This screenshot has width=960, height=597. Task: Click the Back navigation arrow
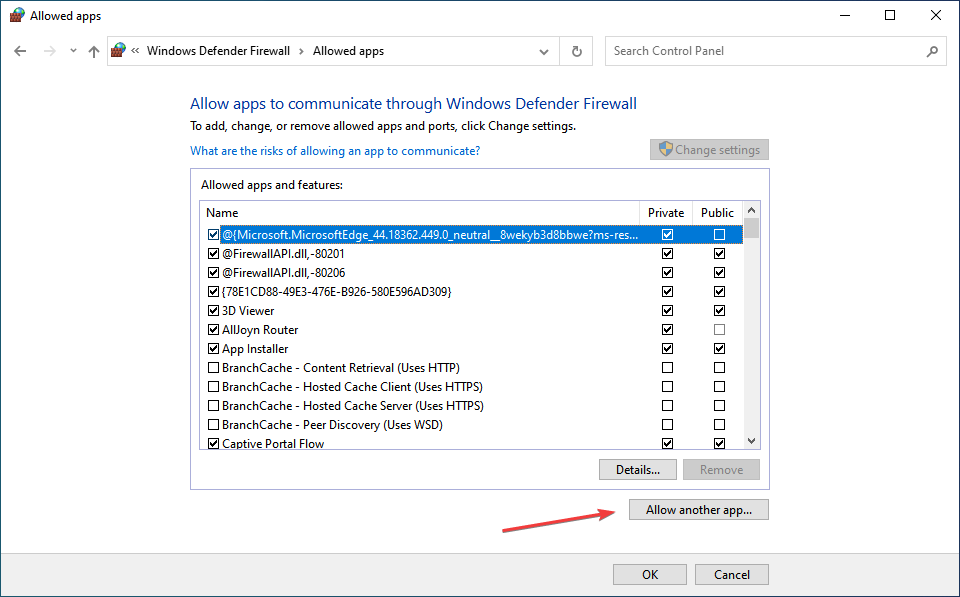[20, 51]
